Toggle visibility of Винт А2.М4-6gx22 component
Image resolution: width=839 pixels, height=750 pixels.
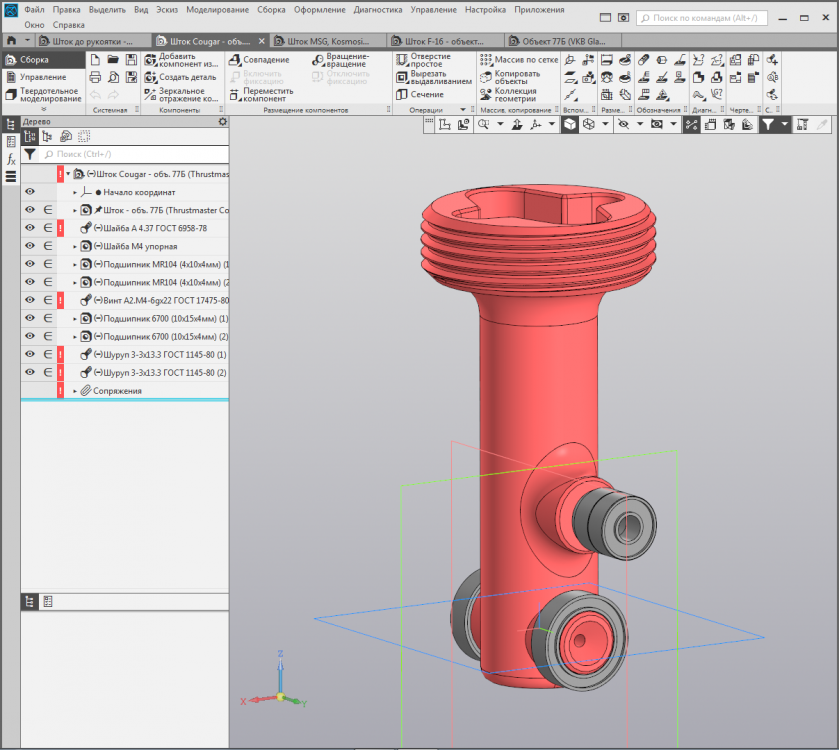(x=30, y=300)
